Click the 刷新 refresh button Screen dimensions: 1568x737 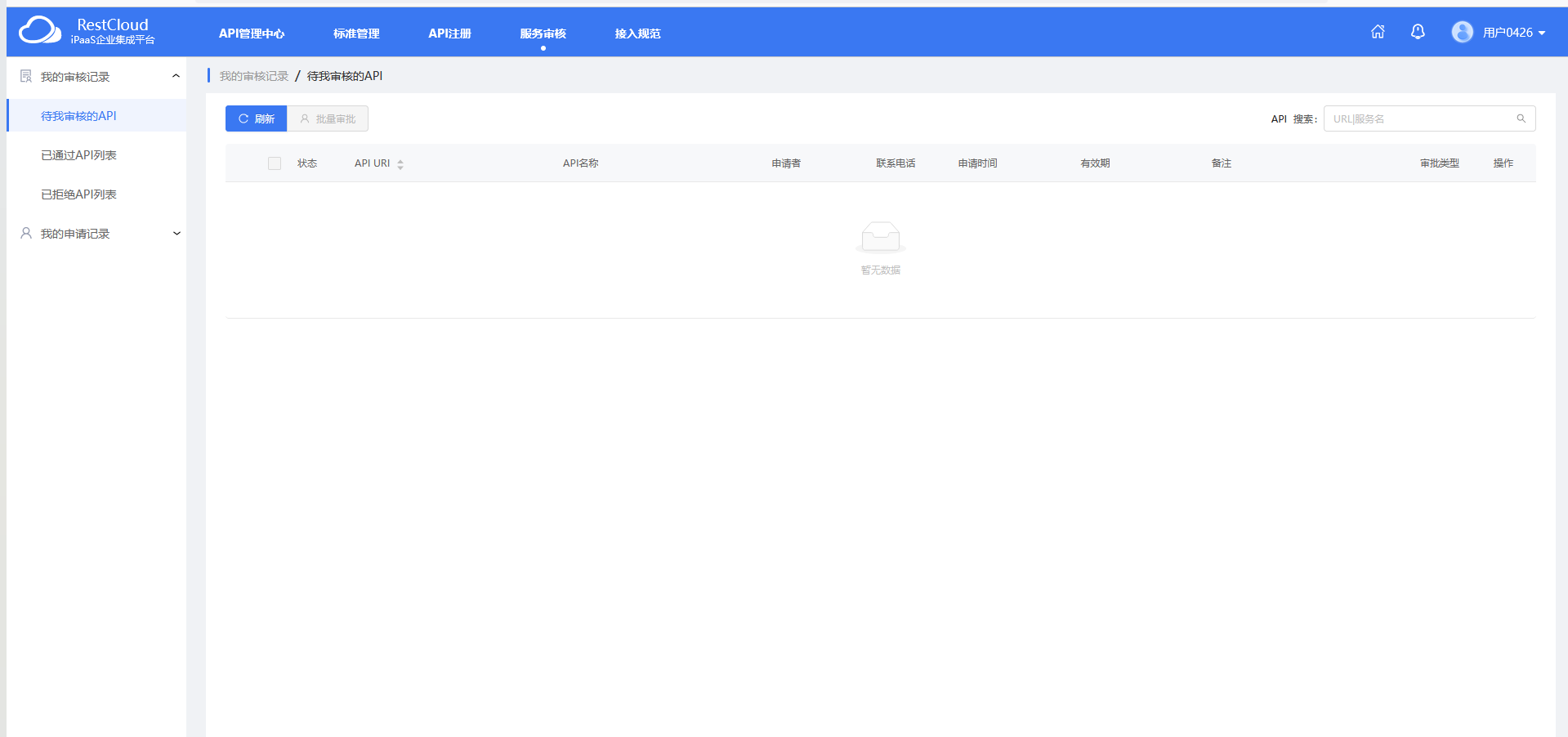pos(256,118)
